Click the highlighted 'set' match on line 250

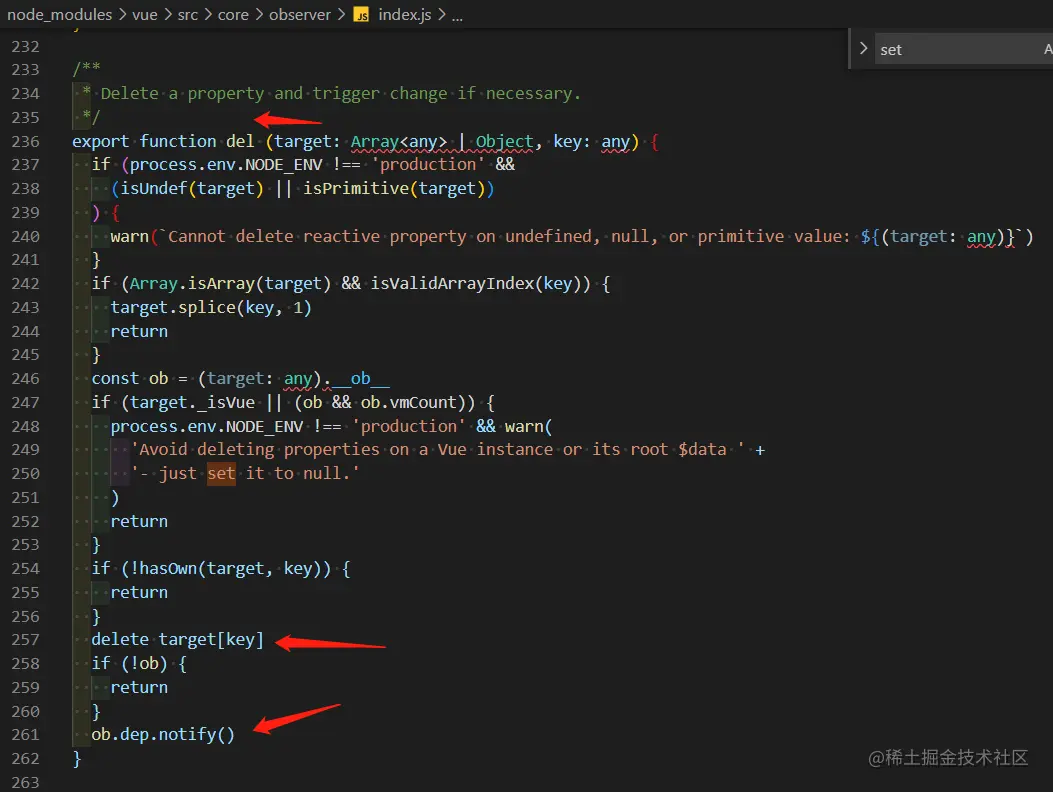click(221, 474)
